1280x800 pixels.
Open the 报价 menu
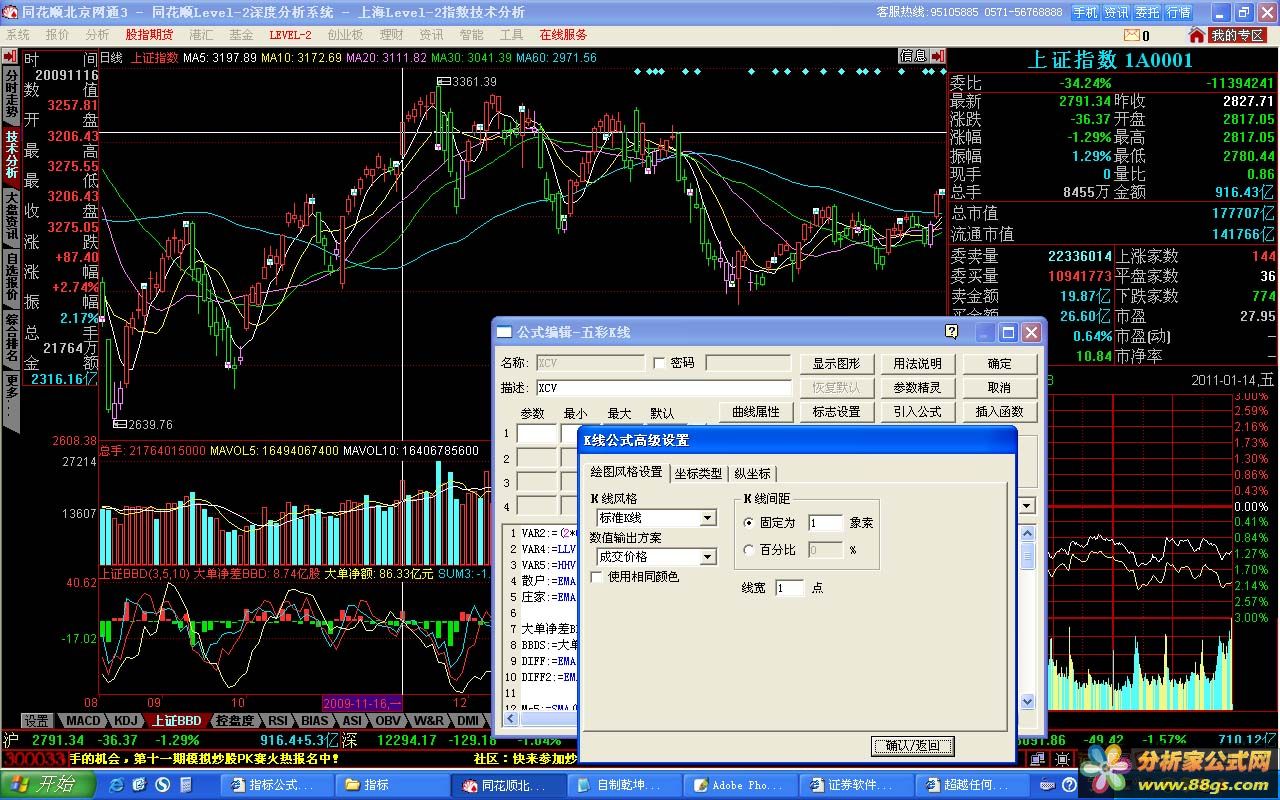click(58, 35)
